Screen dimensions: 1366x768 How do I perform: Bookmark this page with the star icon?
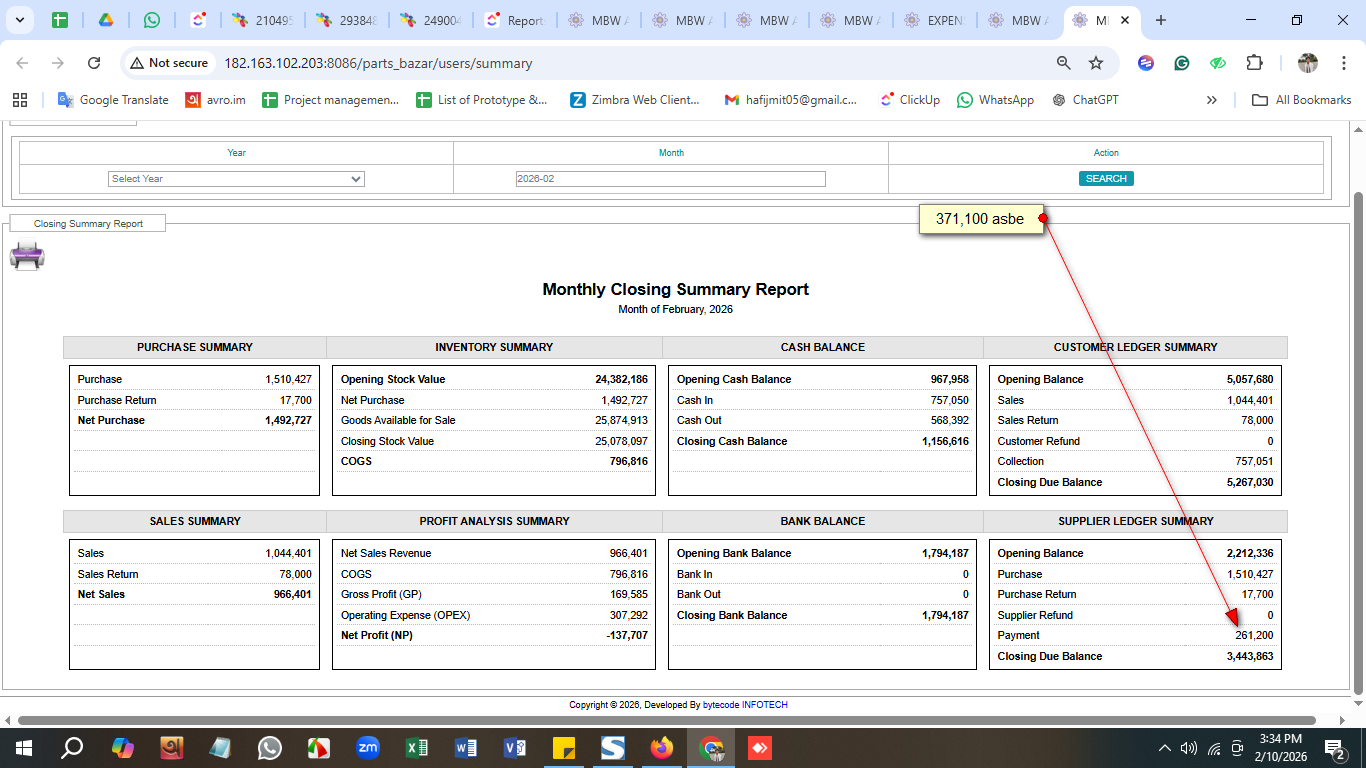[1096, 63]
